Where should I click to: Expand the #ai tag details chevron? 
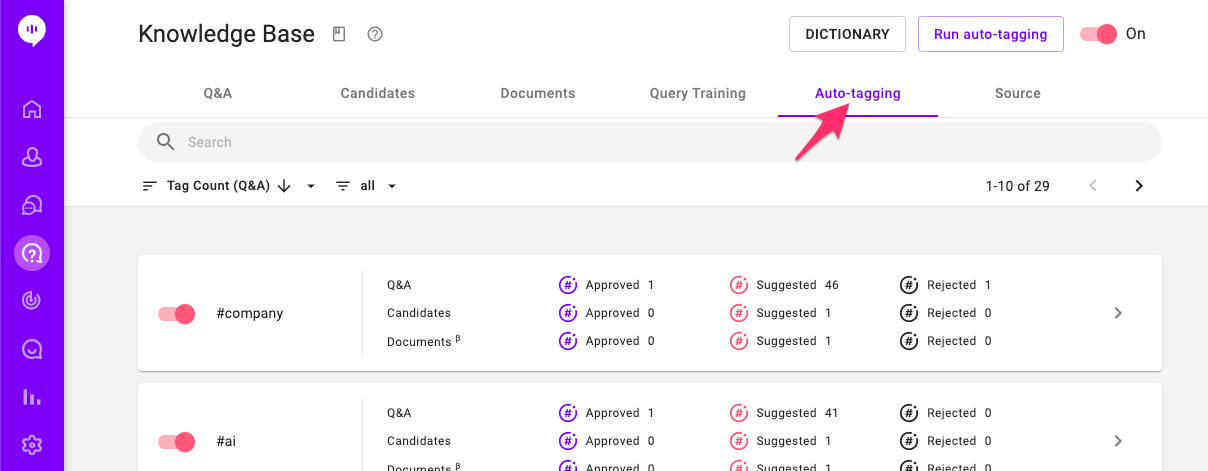pos(1118,441)
